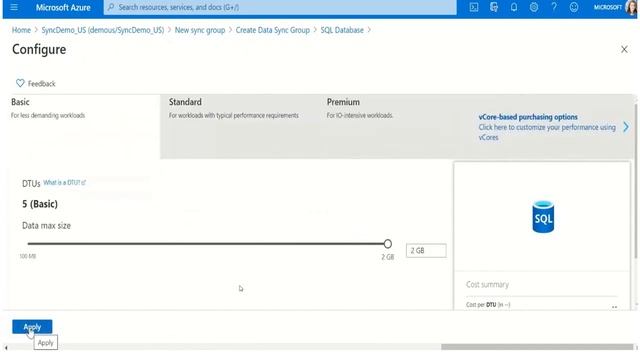This screenshot has height=360, width=640.
Task: Select the Premium service tier tab
Action: [x=396, y=127]
